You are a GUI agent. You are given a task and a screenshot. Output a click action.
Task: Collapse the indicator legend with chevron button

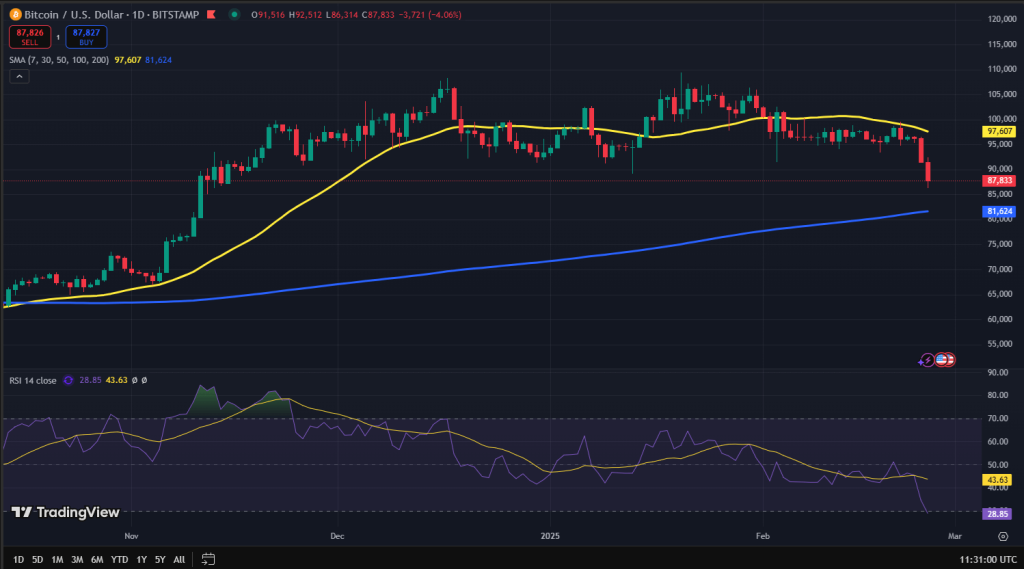(x=19, y=76)
